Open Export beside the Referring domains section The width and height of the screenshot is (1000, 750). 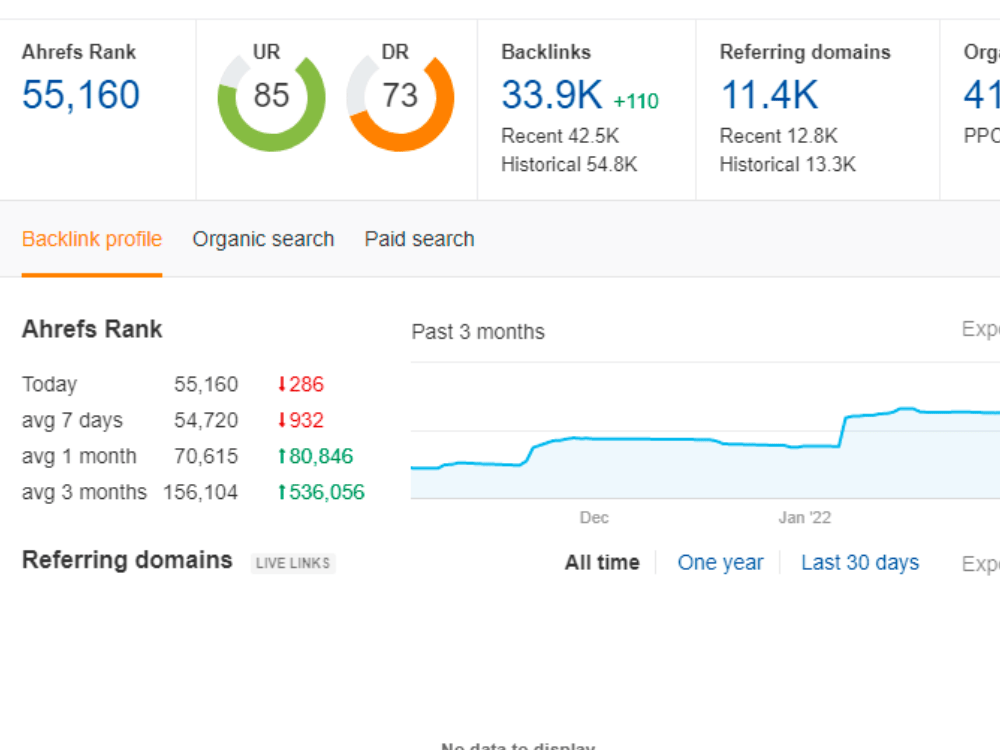pyautogui.click(x=982, y=563)
